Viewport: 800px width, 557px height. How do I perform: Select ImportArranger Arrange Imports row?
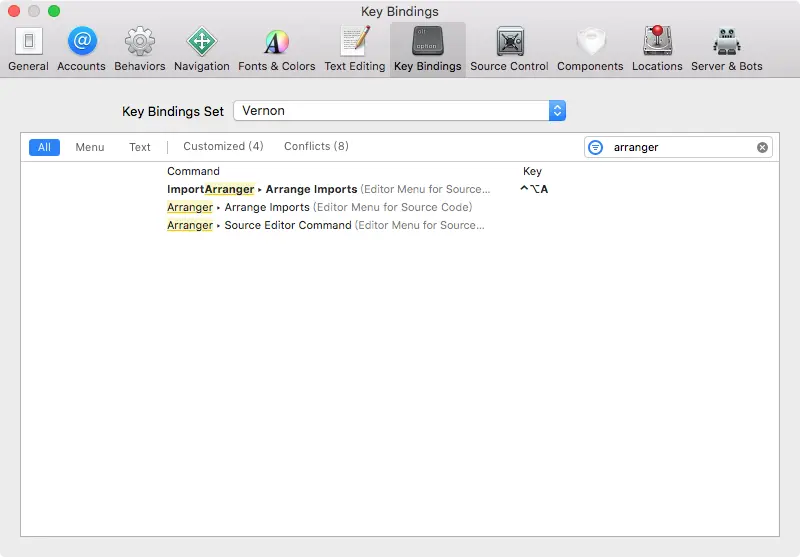tap(400, 189)
